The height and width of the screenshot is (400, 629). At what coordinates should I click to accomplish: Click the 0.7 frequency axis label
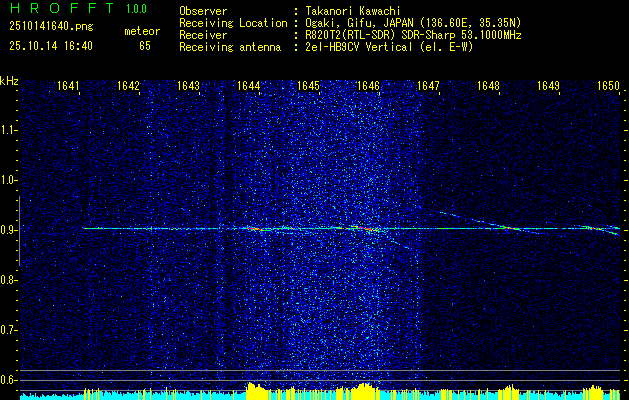(x=8, y=330)
